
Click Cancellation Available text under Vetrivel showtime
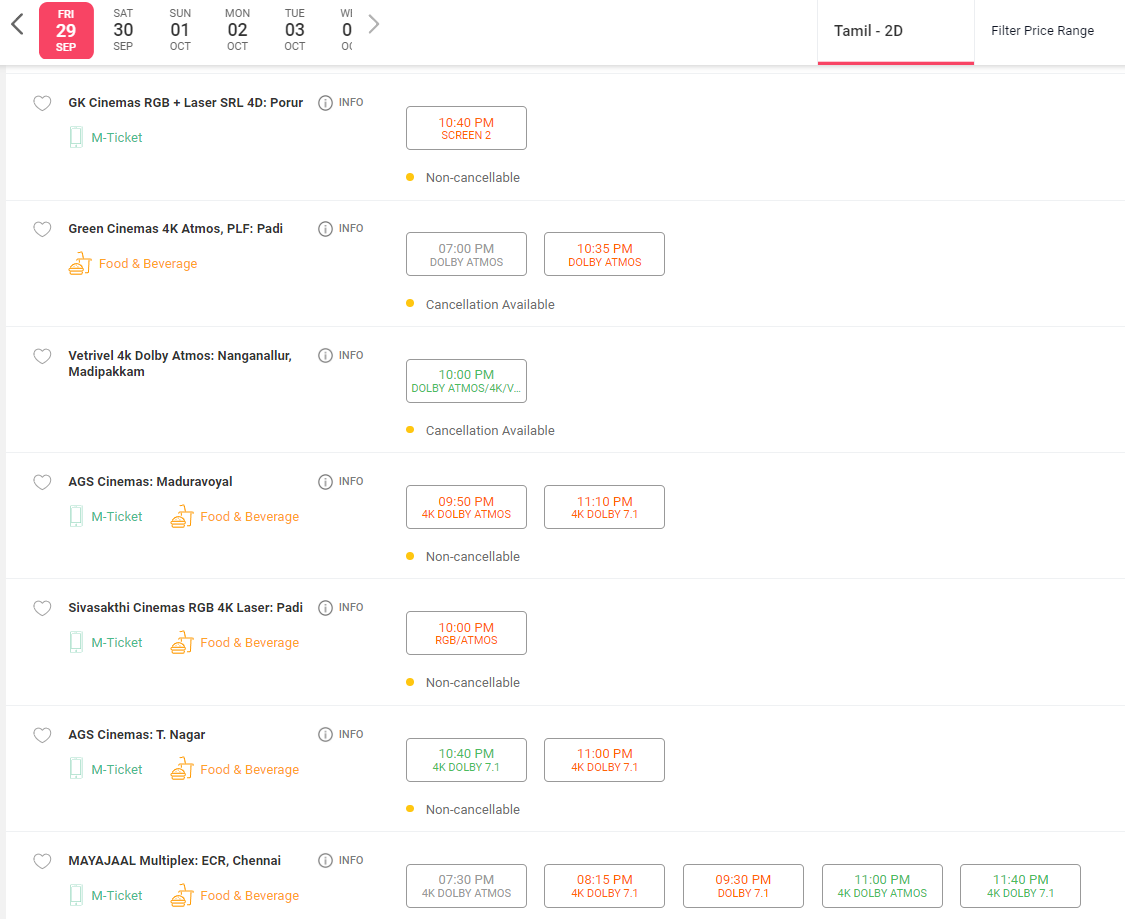pyautogui.click(x=490, y=430)
